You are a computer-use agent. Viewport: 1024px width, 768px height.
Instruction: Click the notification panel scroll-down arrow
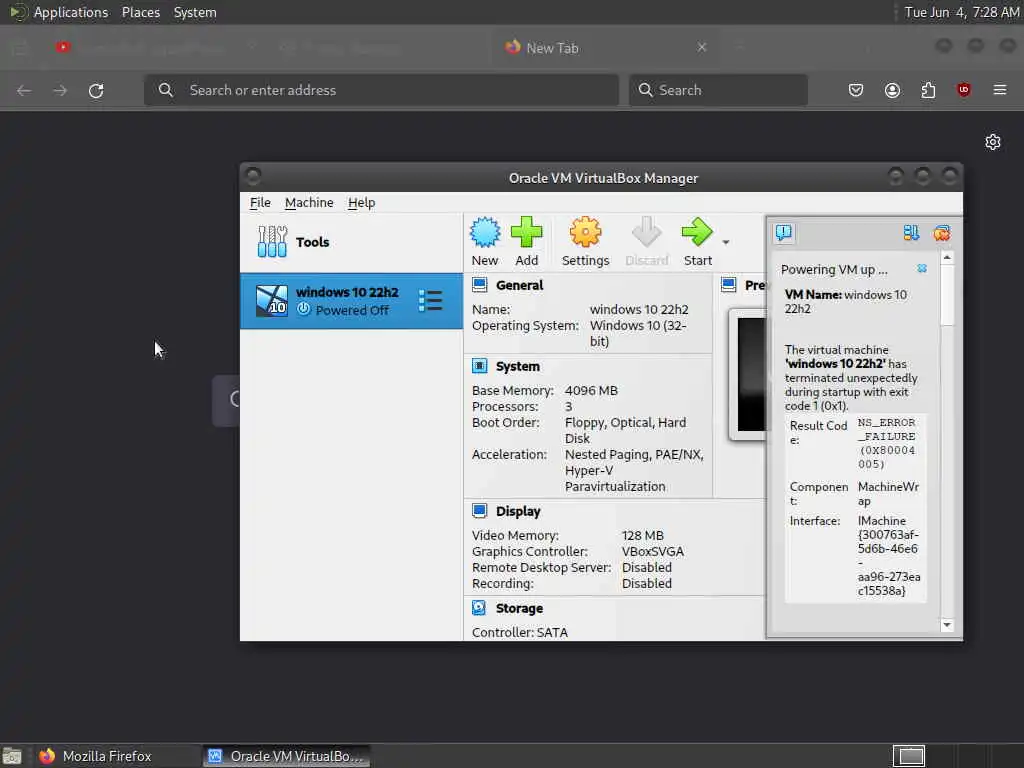coord(947,625)
